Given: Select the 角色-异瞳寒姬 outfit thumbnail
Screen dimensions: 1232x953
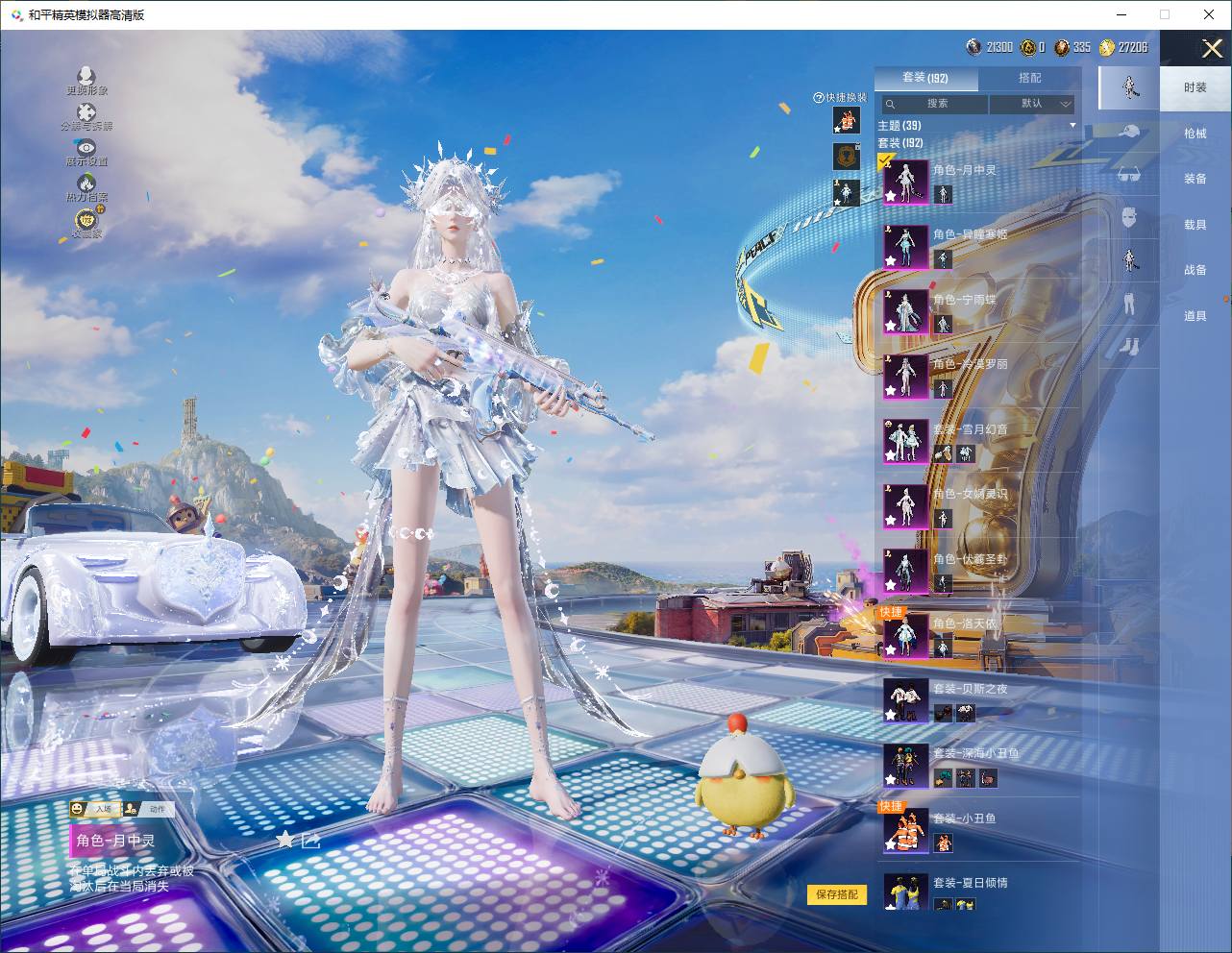Looking at the screenshot, I should coord(905,247).
